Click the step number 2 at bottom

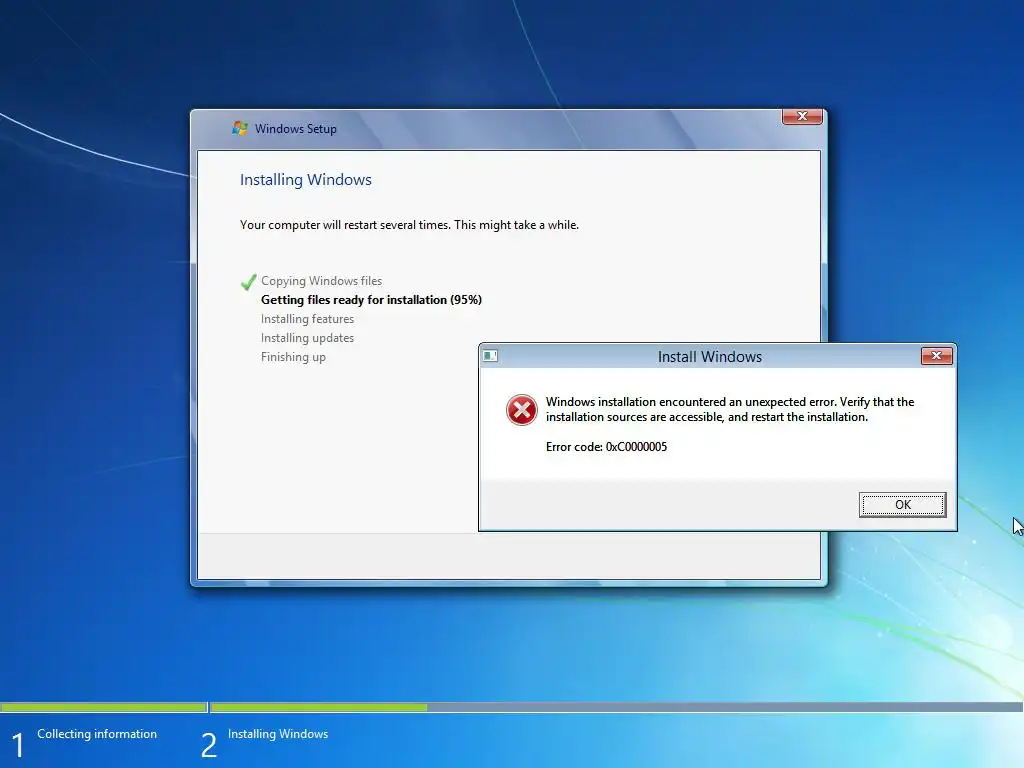pyautogui.click(x=209, y=746)
